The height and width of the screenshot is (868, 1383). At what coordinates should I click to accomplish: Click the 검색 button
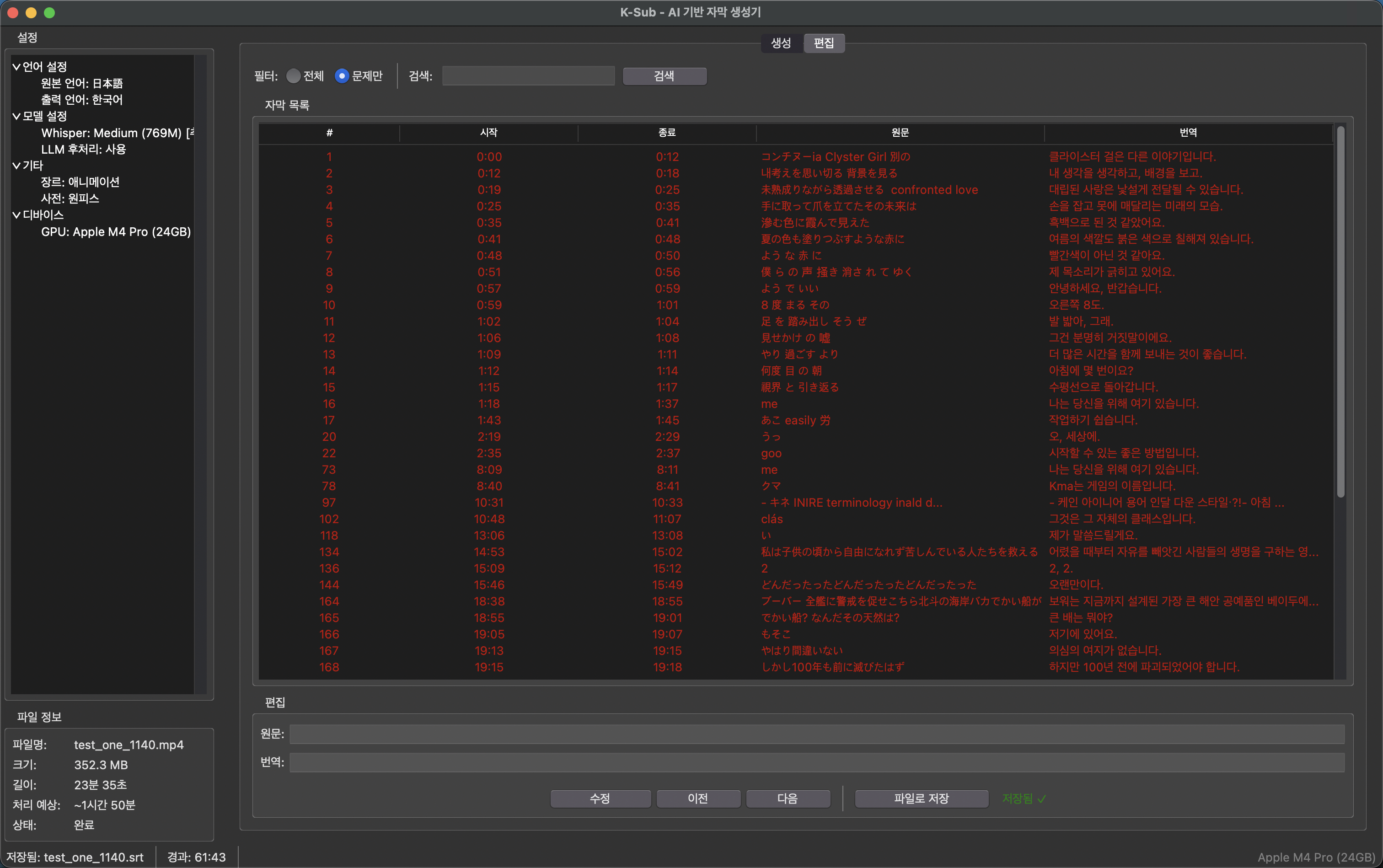tap(664, 76)
